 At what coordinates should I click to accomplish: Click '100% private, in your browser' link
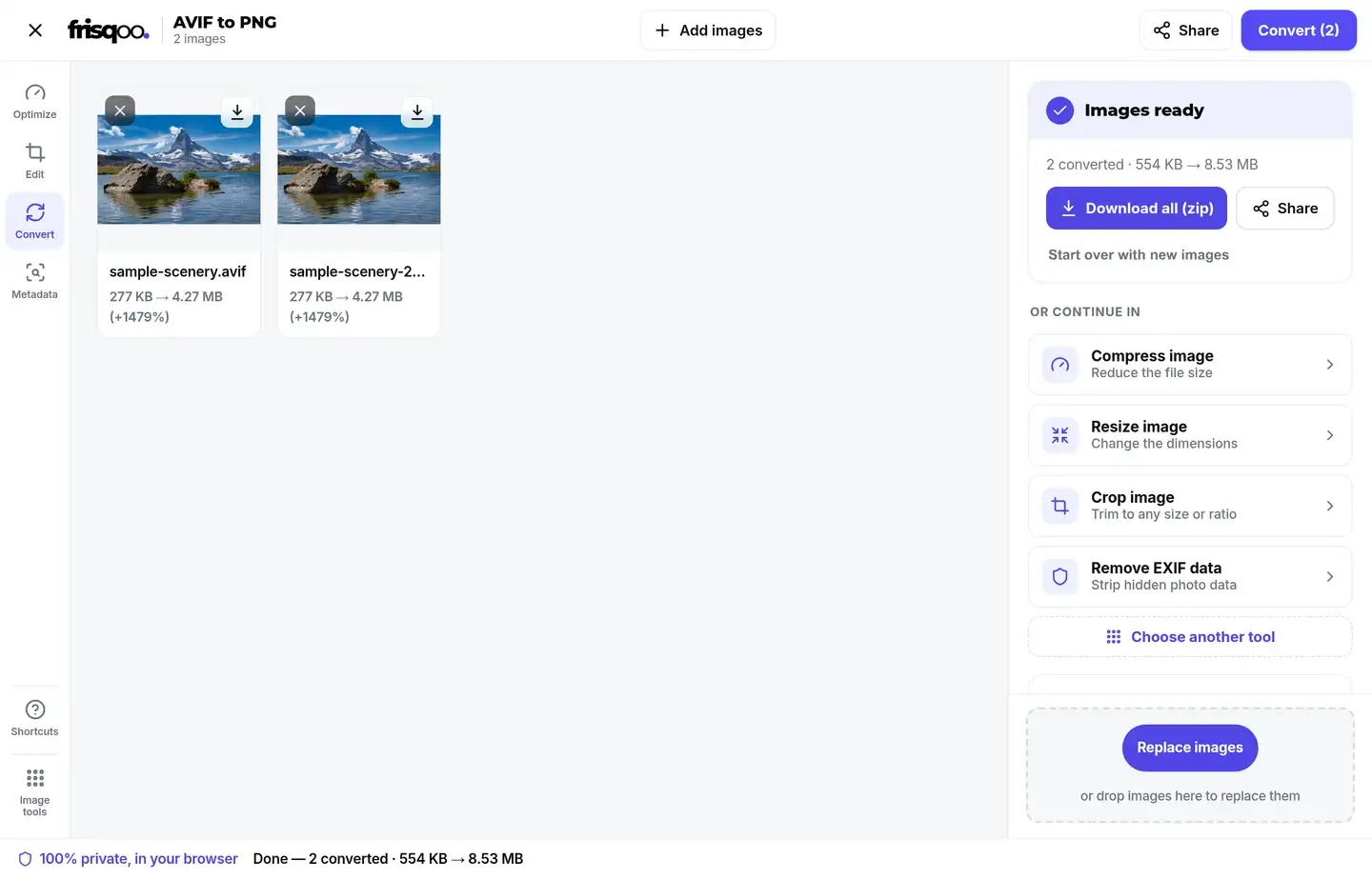(138, 859)
